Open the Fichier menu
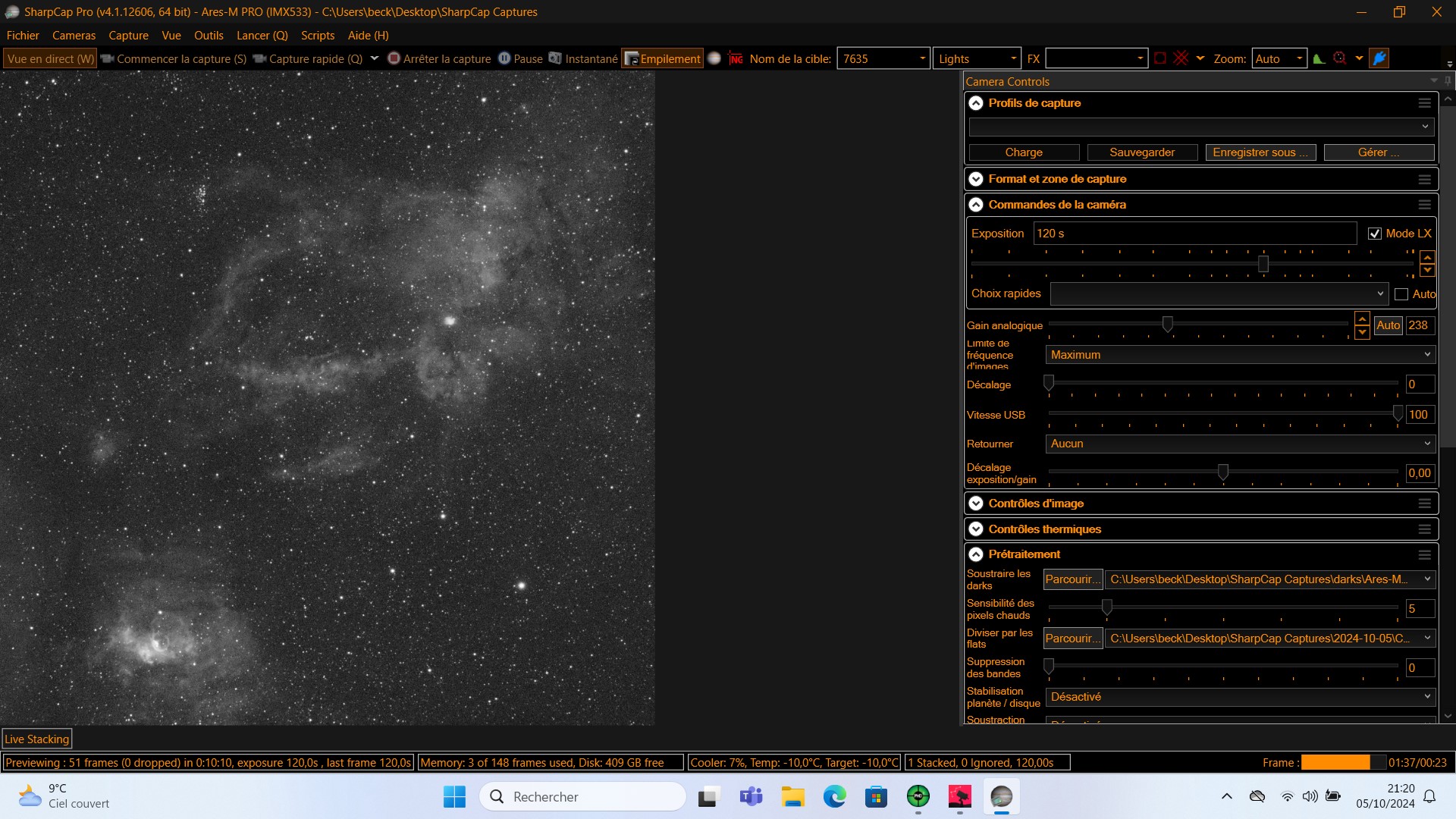The width and height of the screenshot is (1456, 819). pyautogui.click(x=23, y=36)
